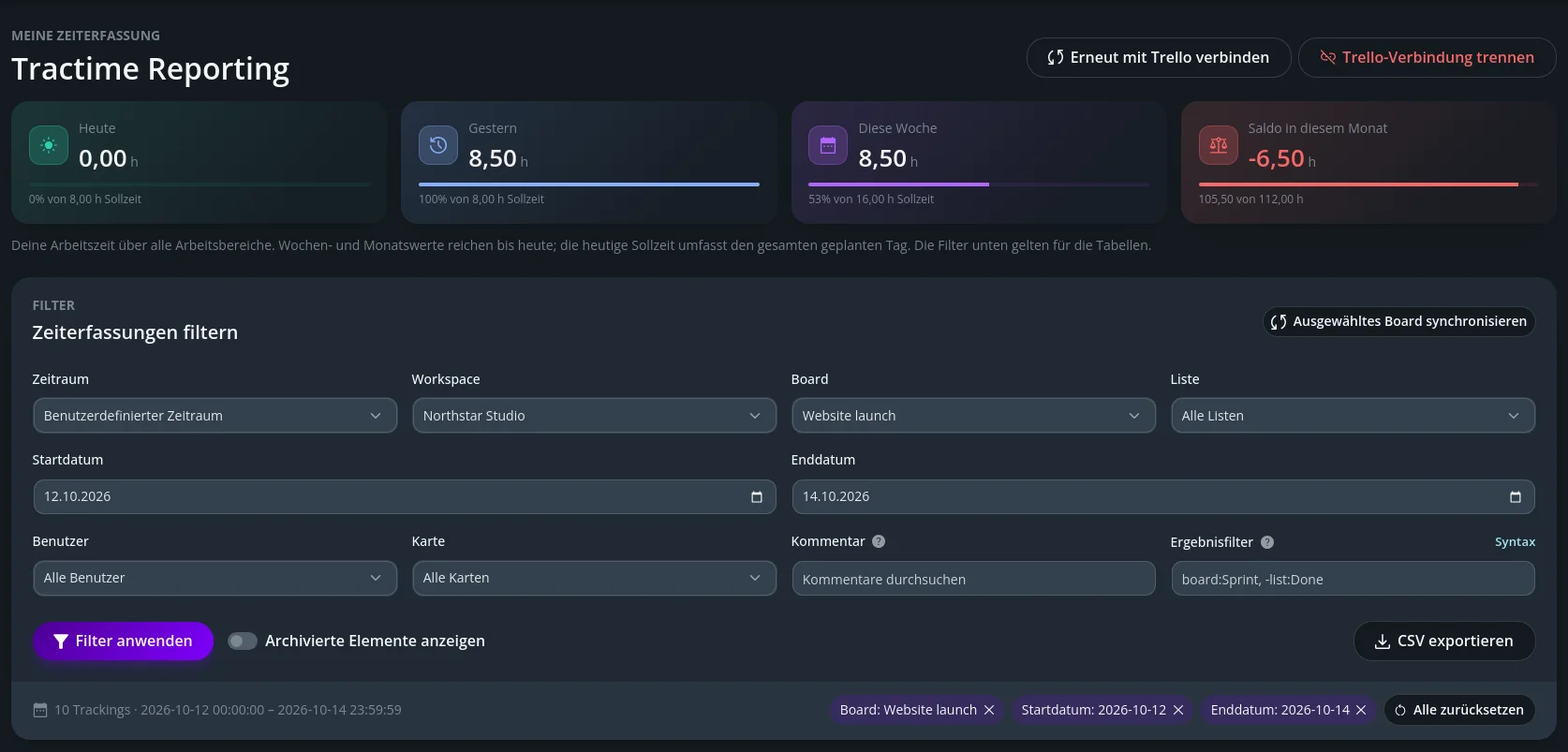
Task: Click Trello-Verbindung trennen button
Action: click(x=1427, y=57)
